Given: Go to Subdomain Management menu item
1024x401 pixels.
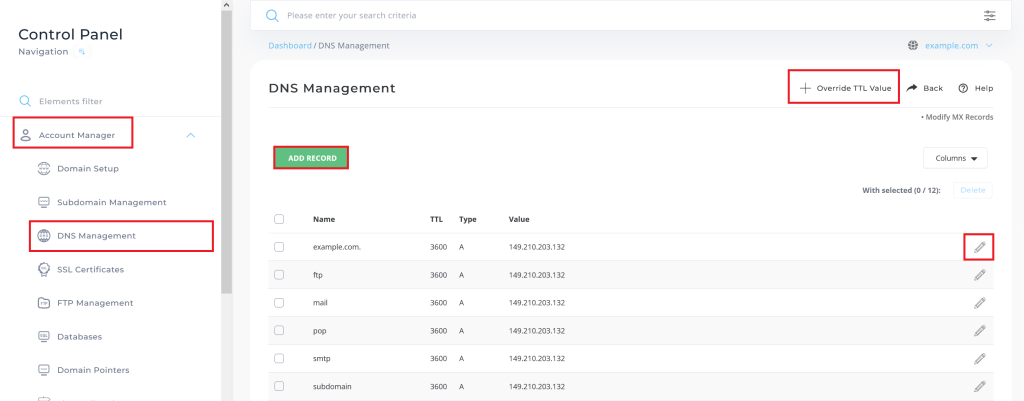Looking at the screenshot, I should click(111, 202).
